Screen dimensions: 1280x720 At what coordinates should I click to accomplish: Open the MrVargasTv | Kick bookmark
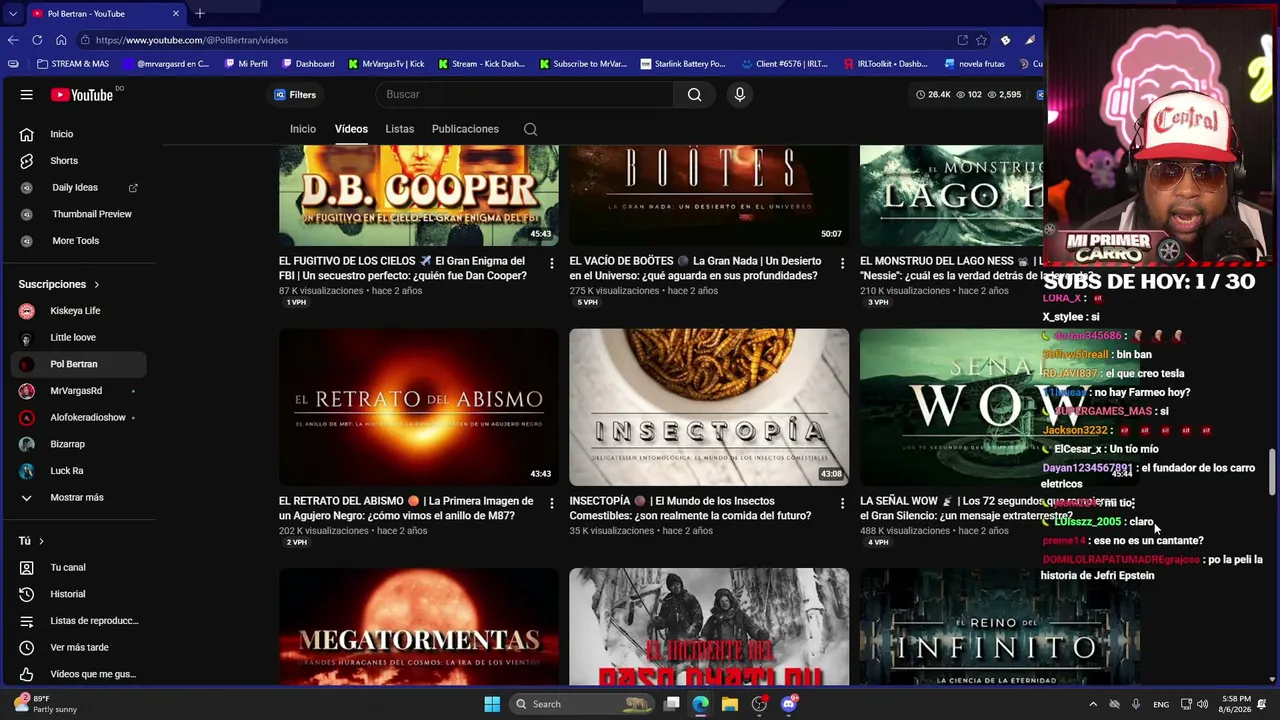point(386,64)
